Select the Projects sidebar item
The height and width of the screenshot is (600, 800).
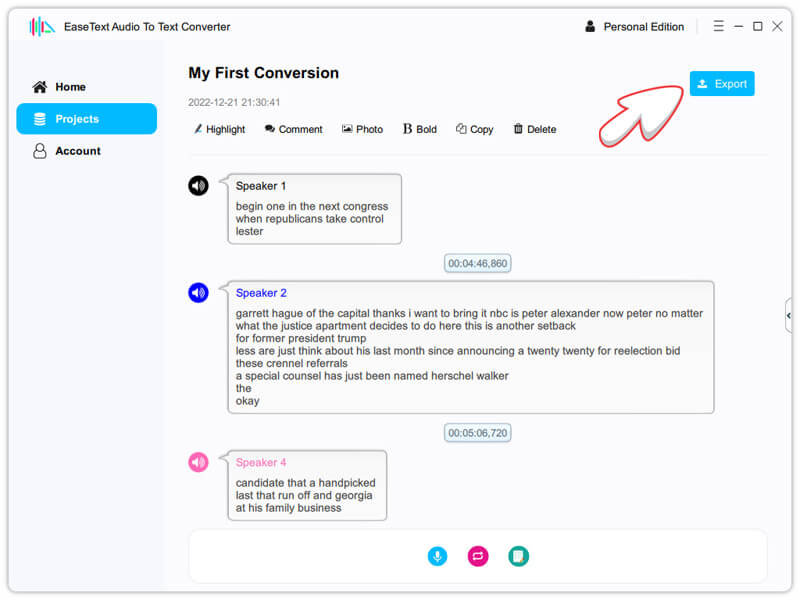[x=86, y=119]
